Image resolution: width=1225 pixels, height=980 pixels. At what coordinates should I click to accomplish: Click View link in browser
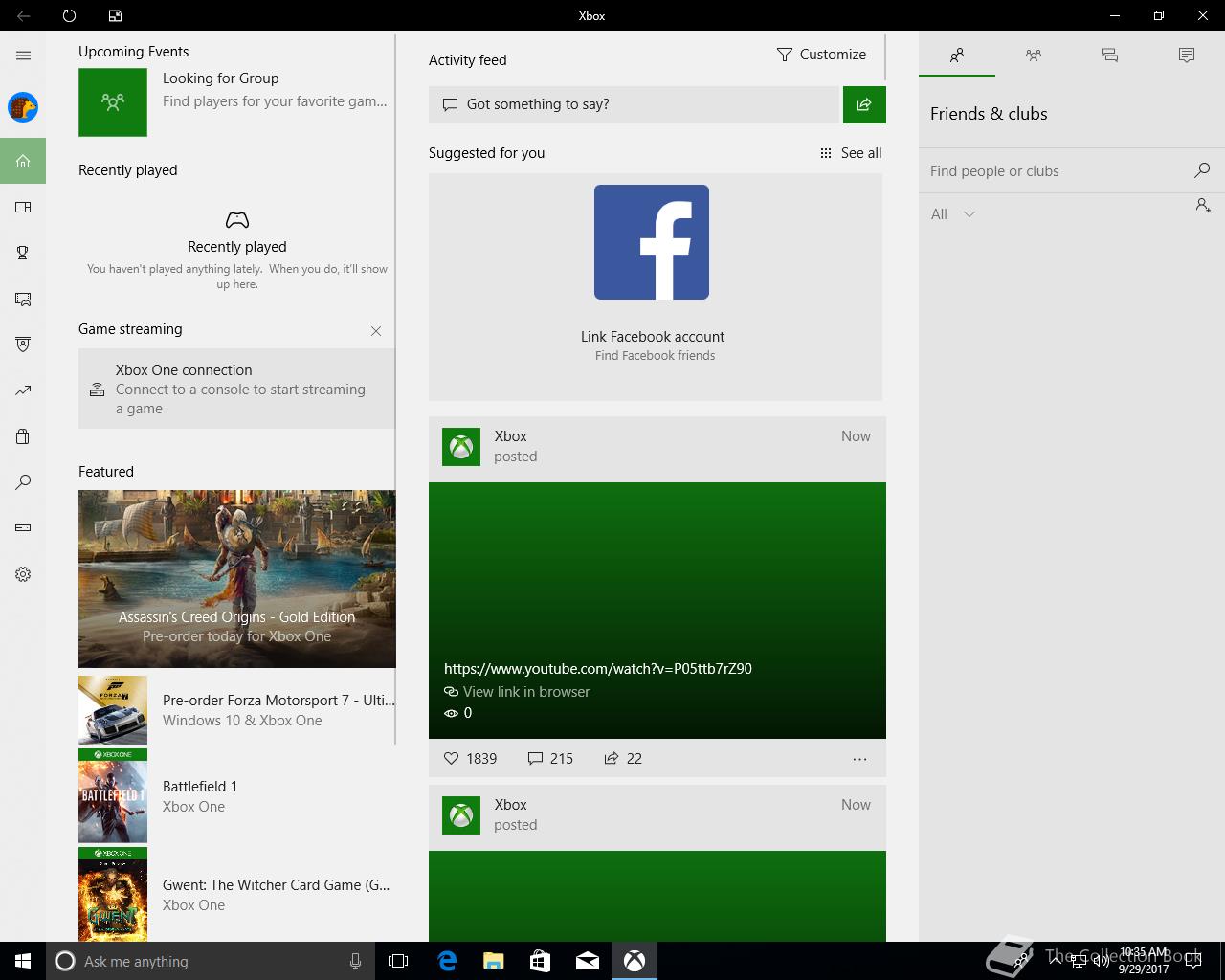[x=517, y=692]
